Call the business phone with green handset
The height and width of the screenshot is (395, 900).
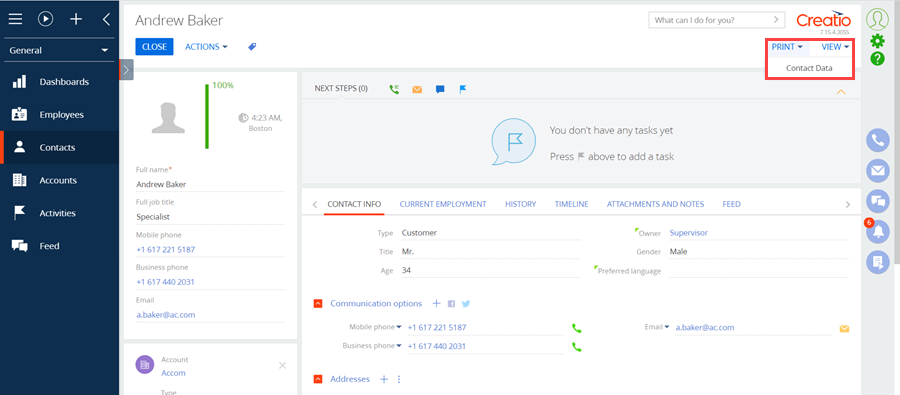point(576,346)
